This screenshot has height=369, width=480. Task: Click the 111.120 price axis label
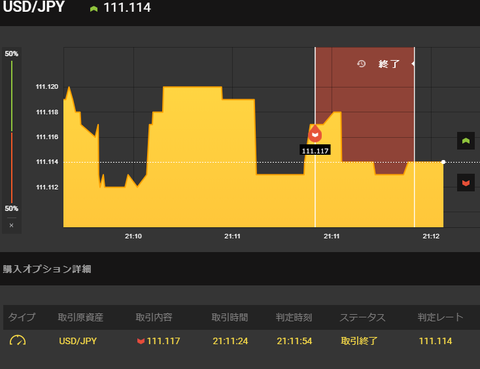[x=47, y=87]
